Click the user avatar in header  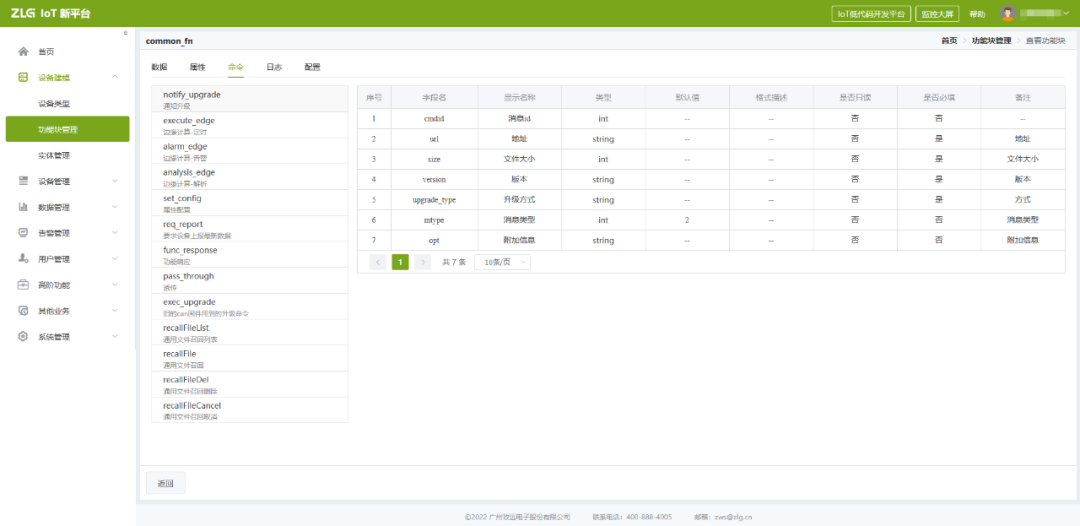[x=1008, y=14]
